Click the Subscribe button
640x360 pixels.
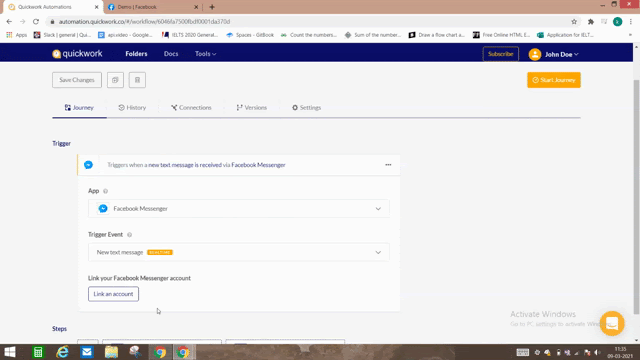[x=500, y=54]
